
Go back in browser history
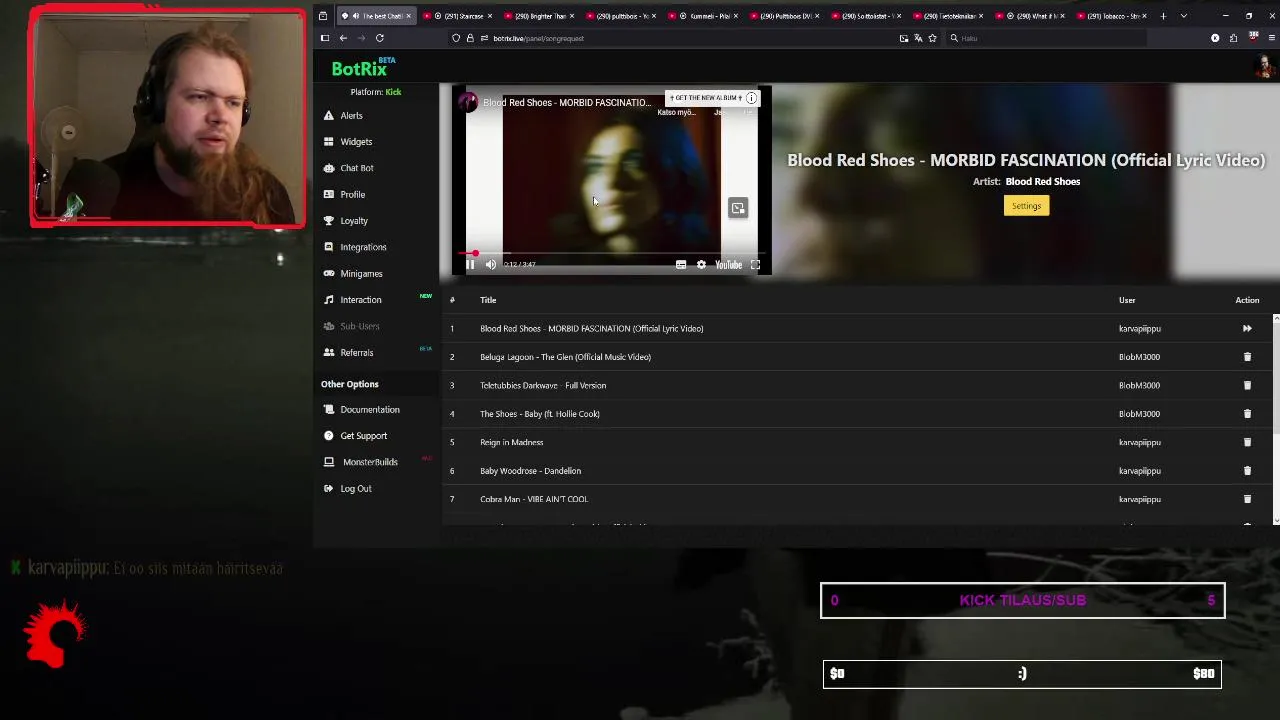343,38
